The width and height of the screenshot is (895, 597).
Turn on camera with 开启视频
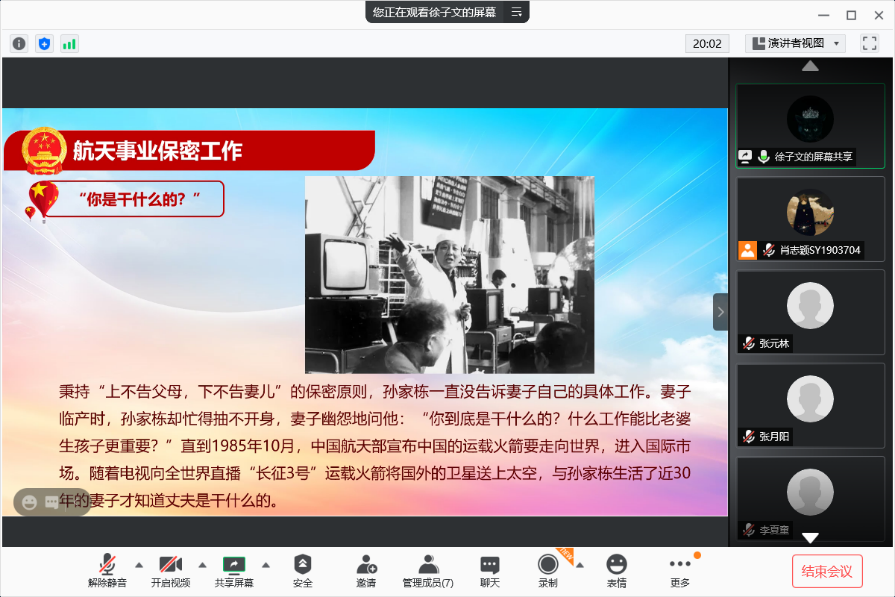click(170, 570)
